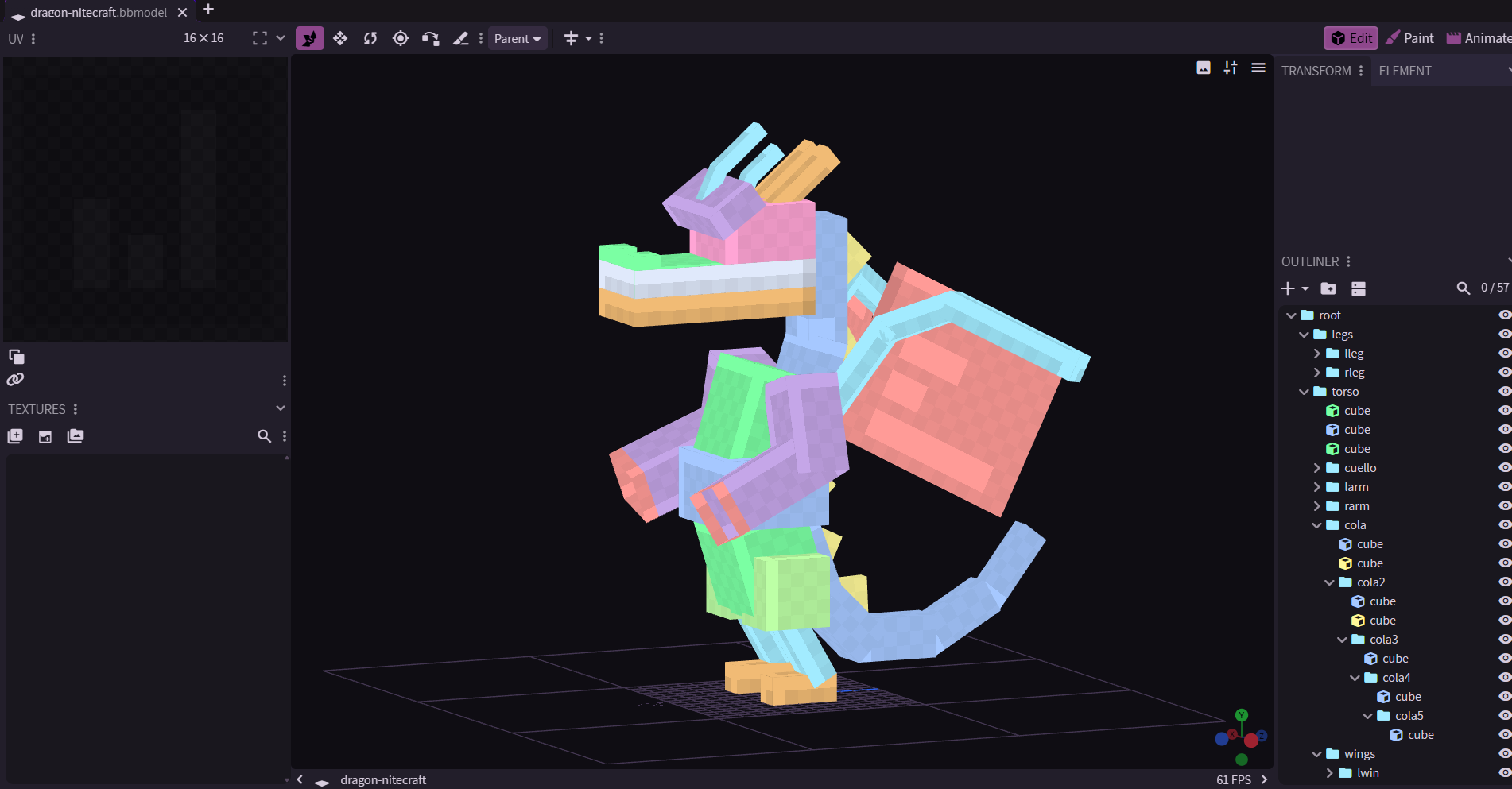Select the Vertex Snap tool

pos(431,38)
